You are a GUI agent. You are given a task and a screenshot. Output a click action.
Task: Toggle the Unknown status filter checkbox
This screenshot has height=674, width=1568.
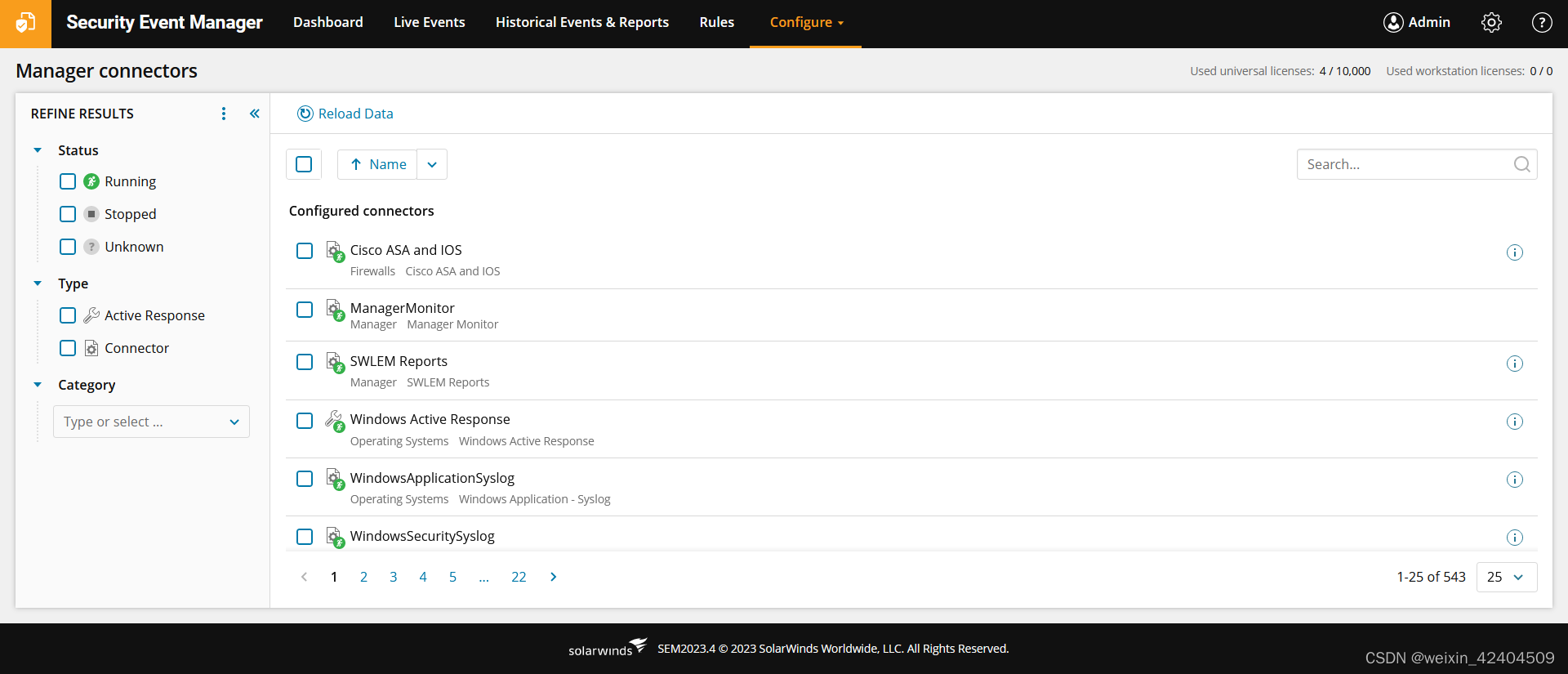click(68, 247)
